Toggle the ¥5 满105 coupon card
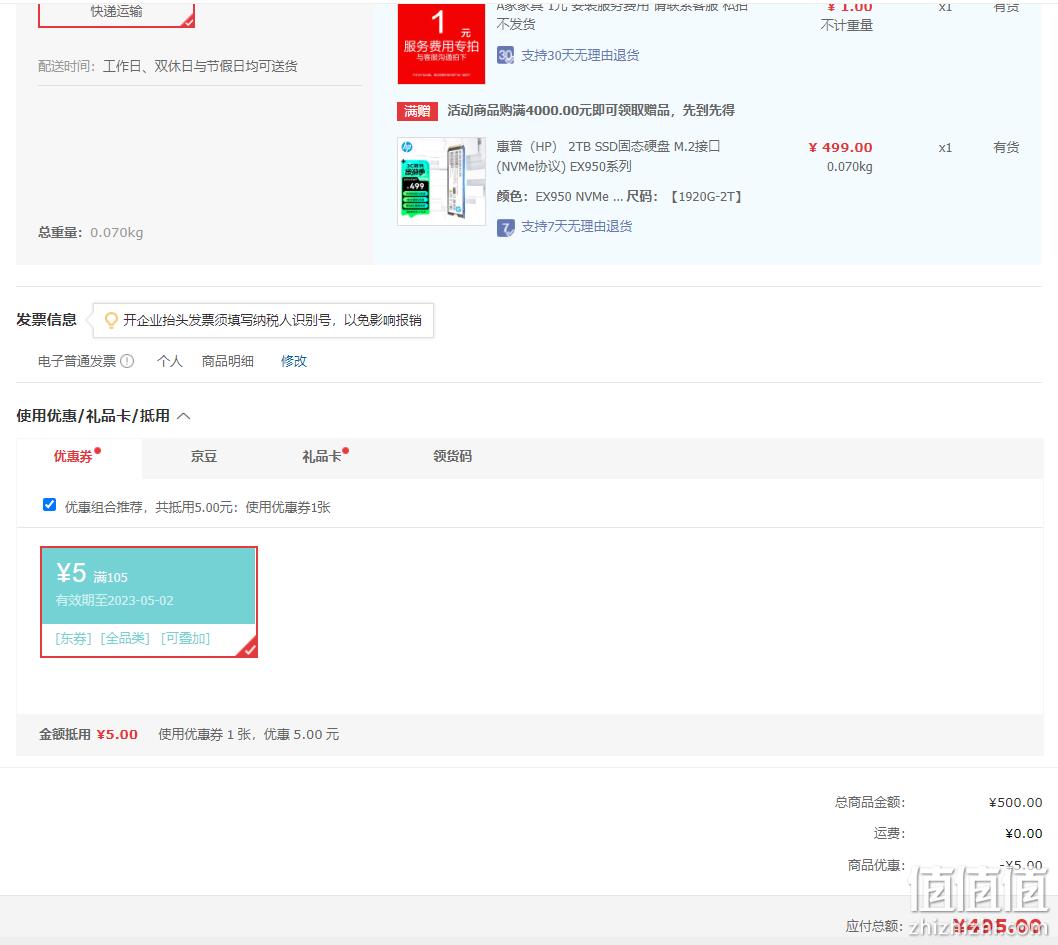The height and width of the screenshot is (945, 1058). 148,602
